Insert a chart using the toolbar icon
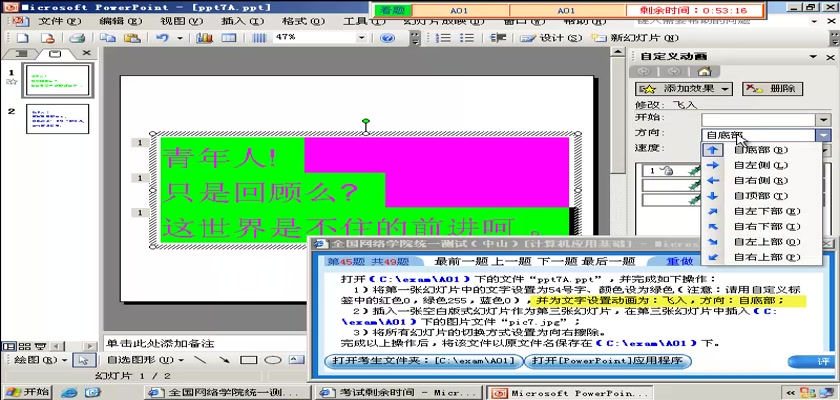 (204, 37)
